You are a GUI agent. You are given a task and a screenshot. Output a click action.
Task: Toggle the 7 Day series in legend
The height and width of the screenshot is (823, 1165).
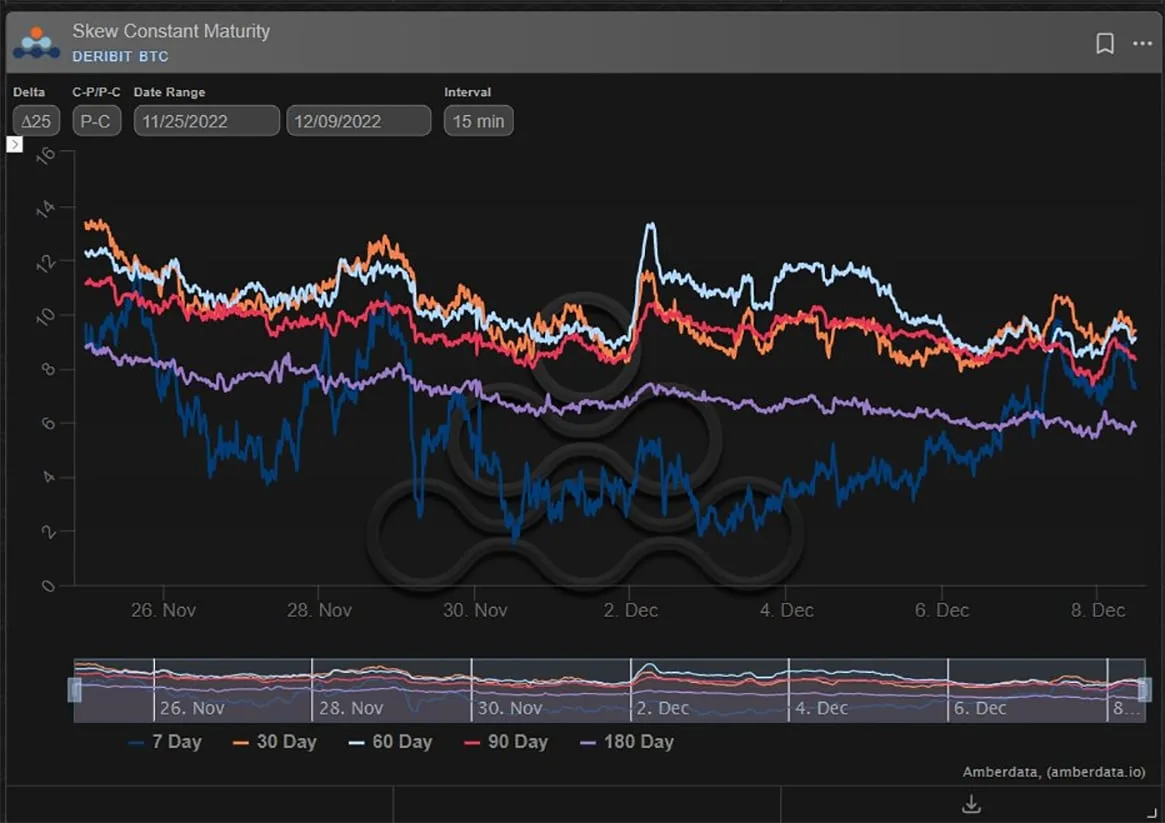[x=165, y=741]
